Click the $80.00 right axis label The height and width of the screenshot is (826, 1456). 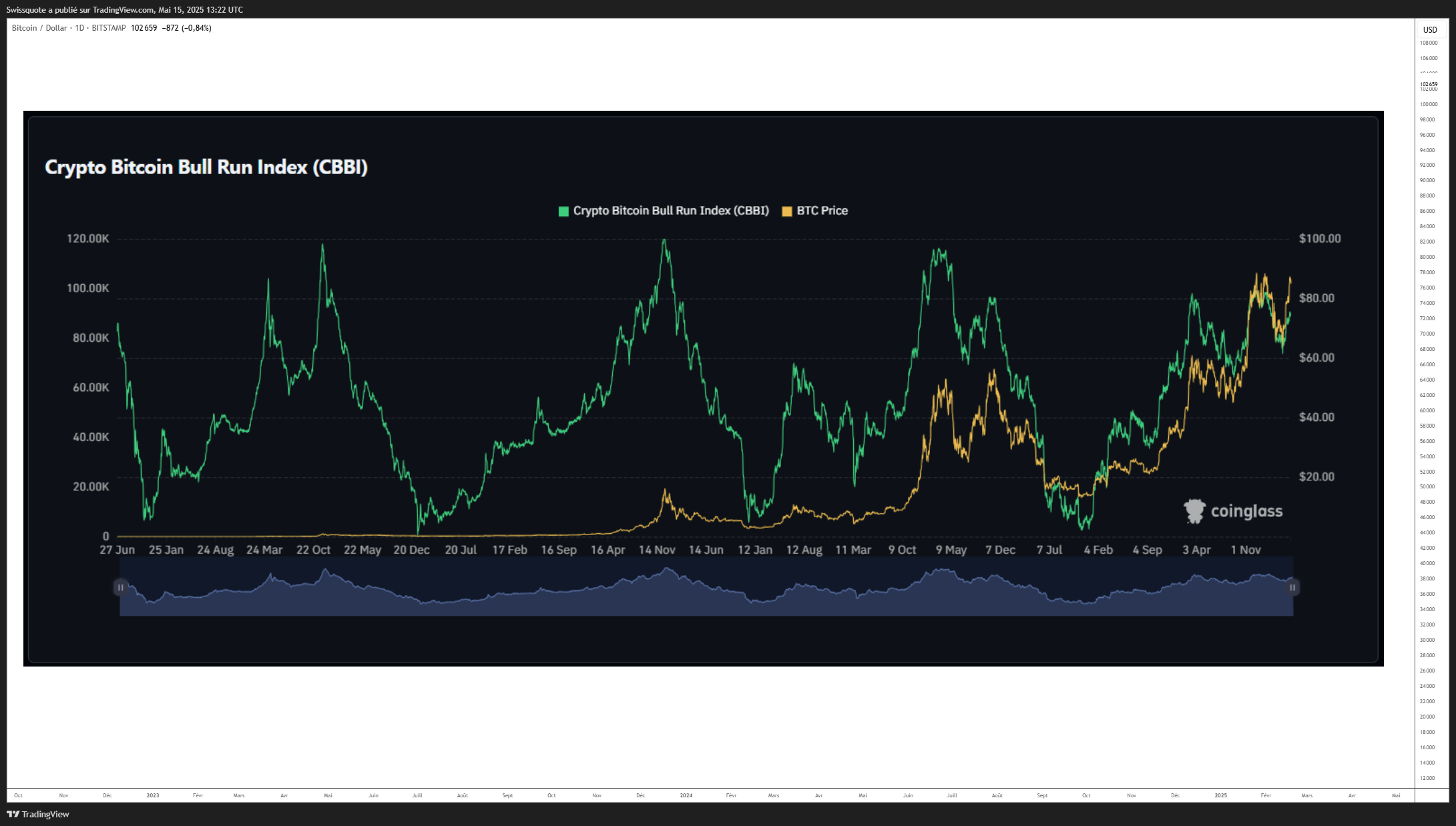[x=1316, y=298]
